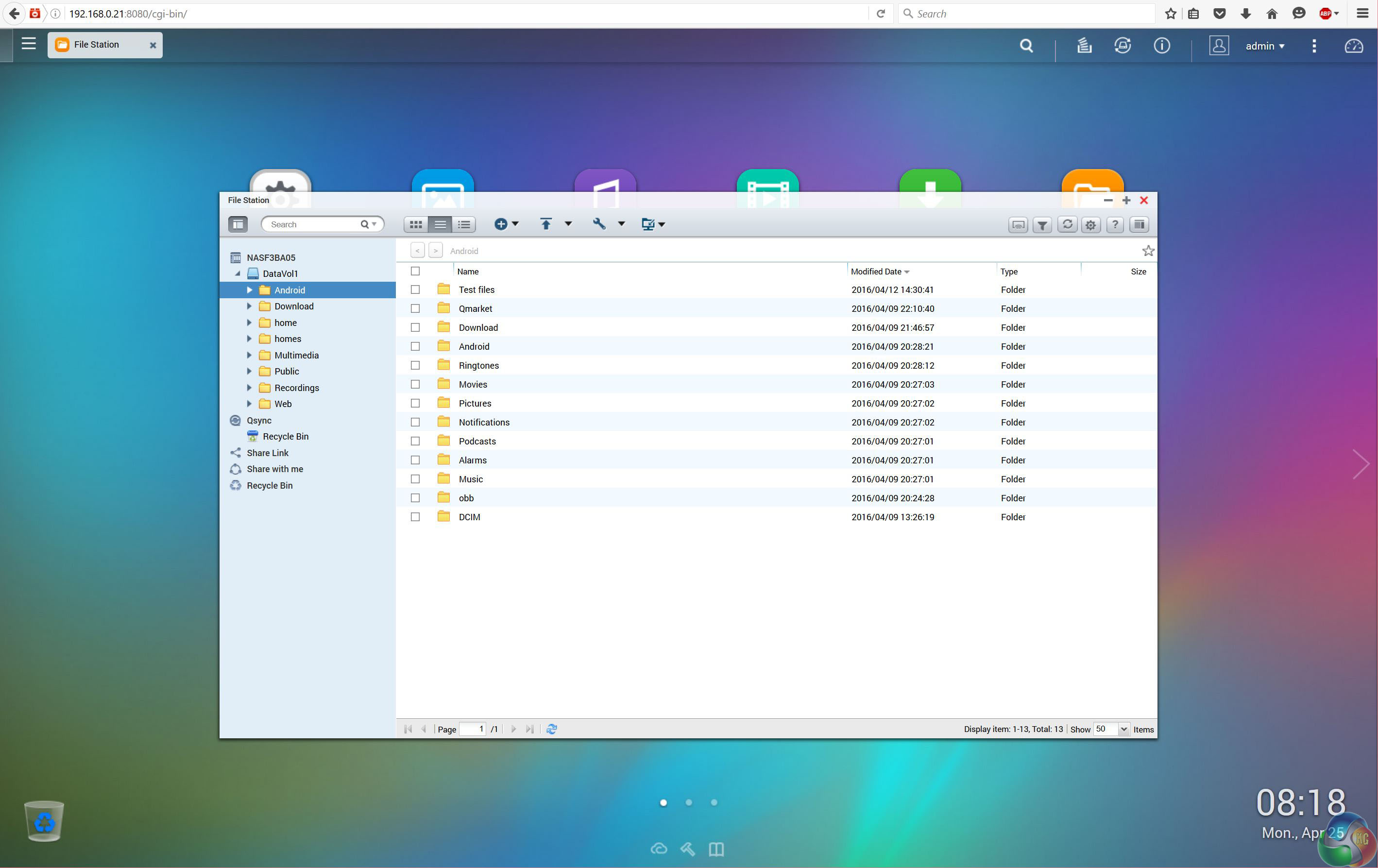1378x868 pixels.
Task: Collapse the DataVol1 volume tree
Action: [x=238, y=273]
